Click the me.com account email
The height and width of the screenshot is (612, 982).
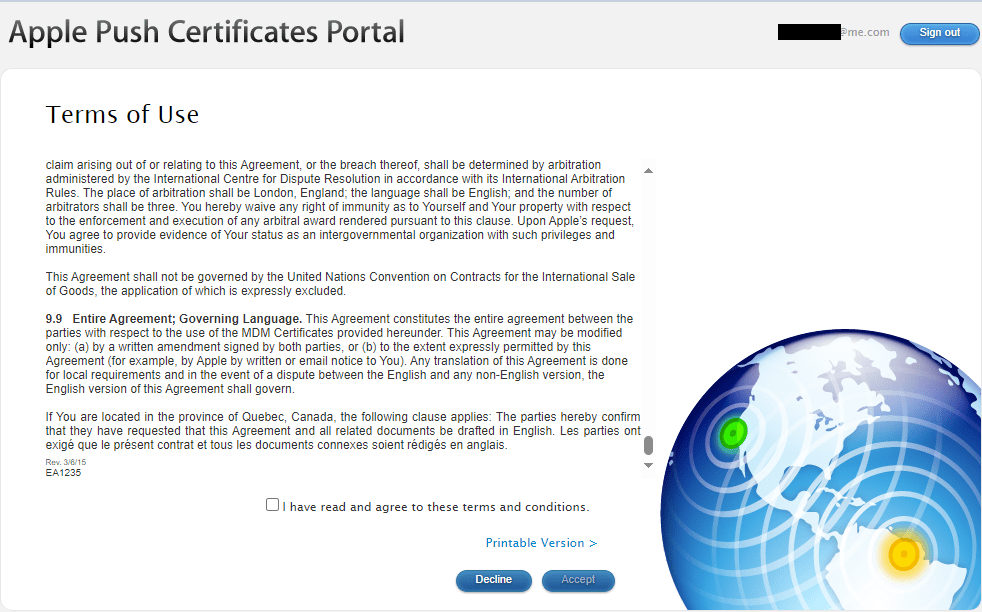(x=833, y=32)
